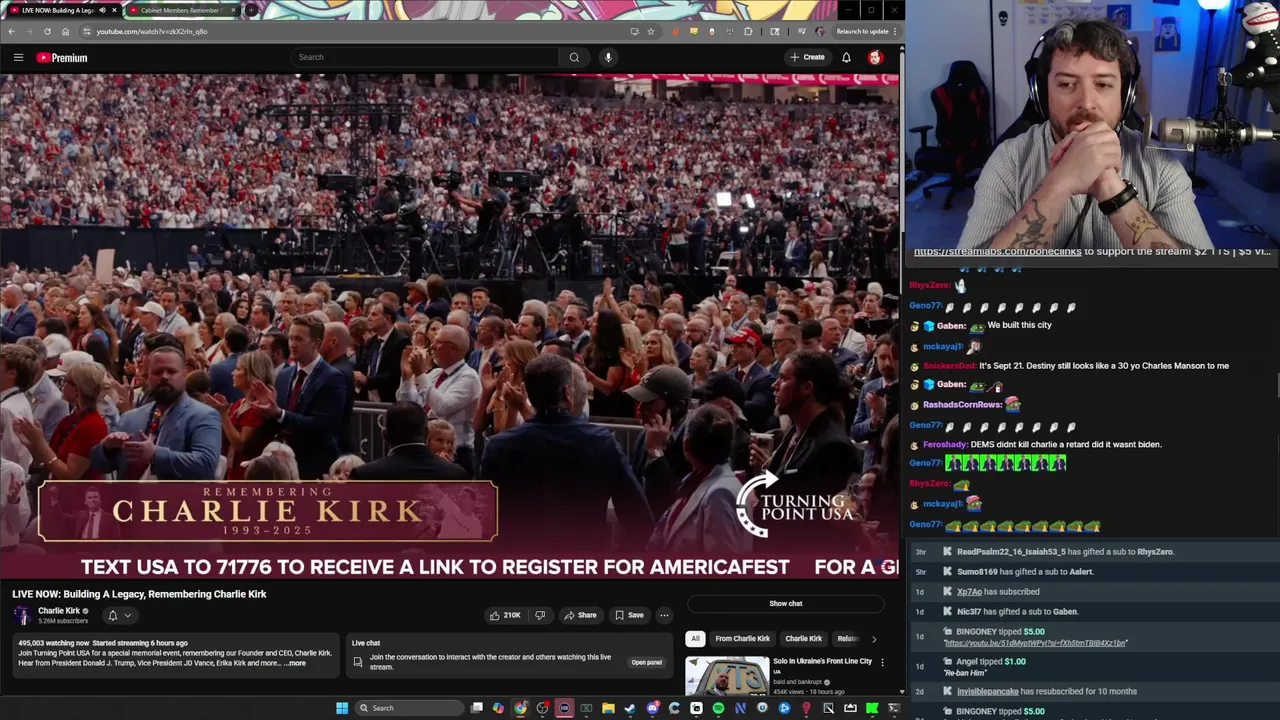Expand the description with ...more

295,663
